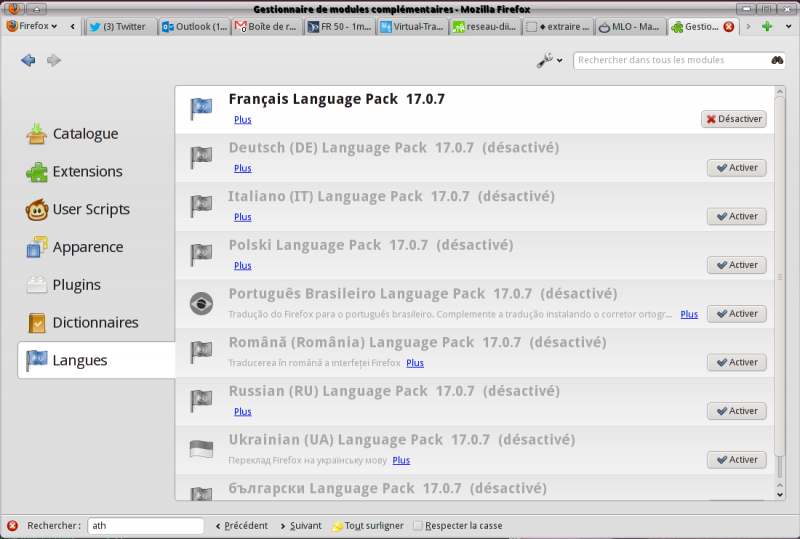Click the Română Language Pack flag icon
The height and width of the screenshot is (539, 800).
202,352
